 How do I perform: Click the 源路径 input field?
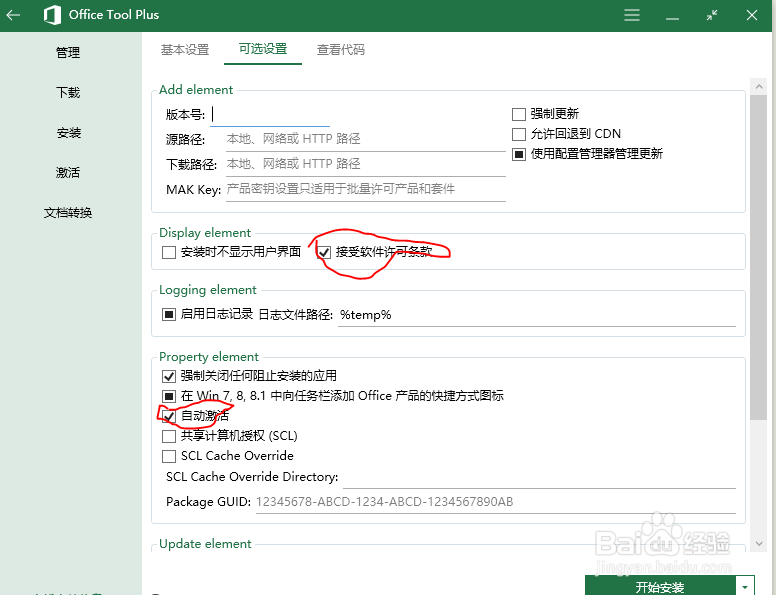[x=366, y=139]
